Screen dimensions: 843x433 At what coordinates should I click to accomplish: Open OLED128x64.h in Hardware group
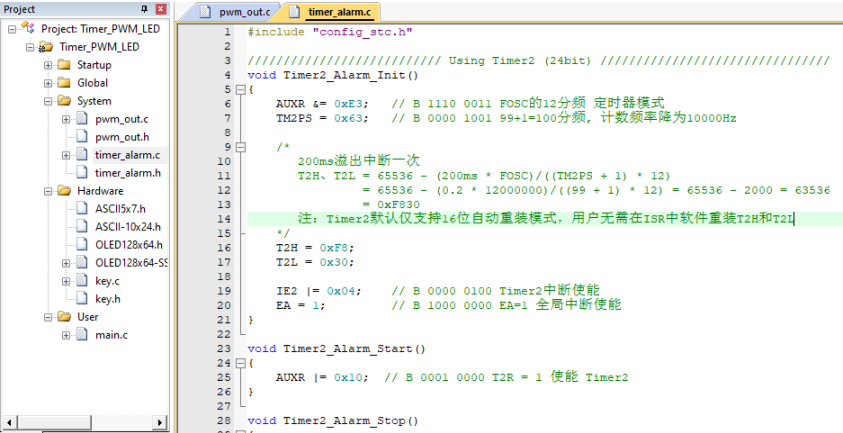[129, 245]
